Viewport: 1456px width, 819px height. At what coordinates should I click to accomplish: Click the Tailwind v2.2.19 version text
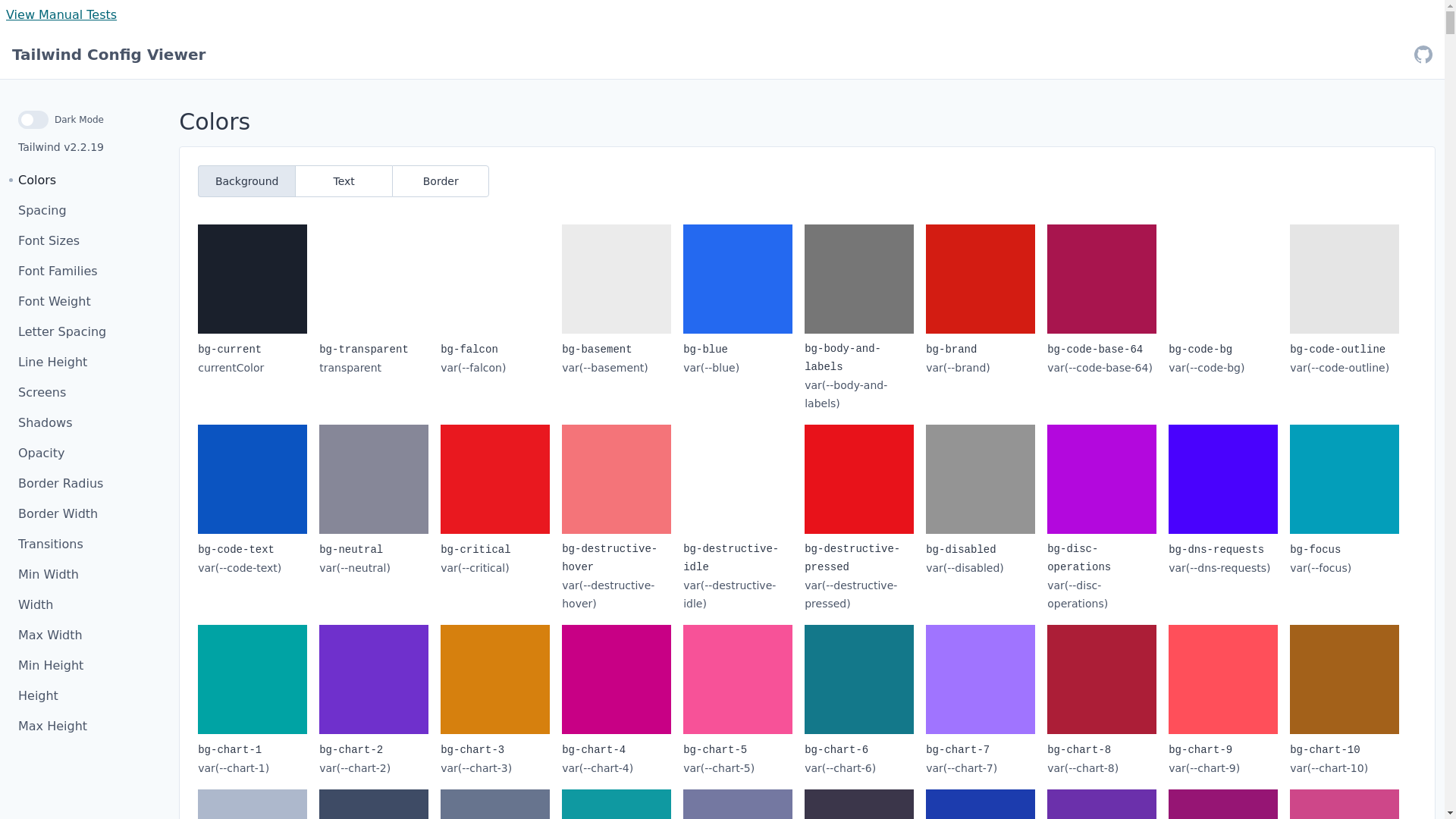[61, 147]
